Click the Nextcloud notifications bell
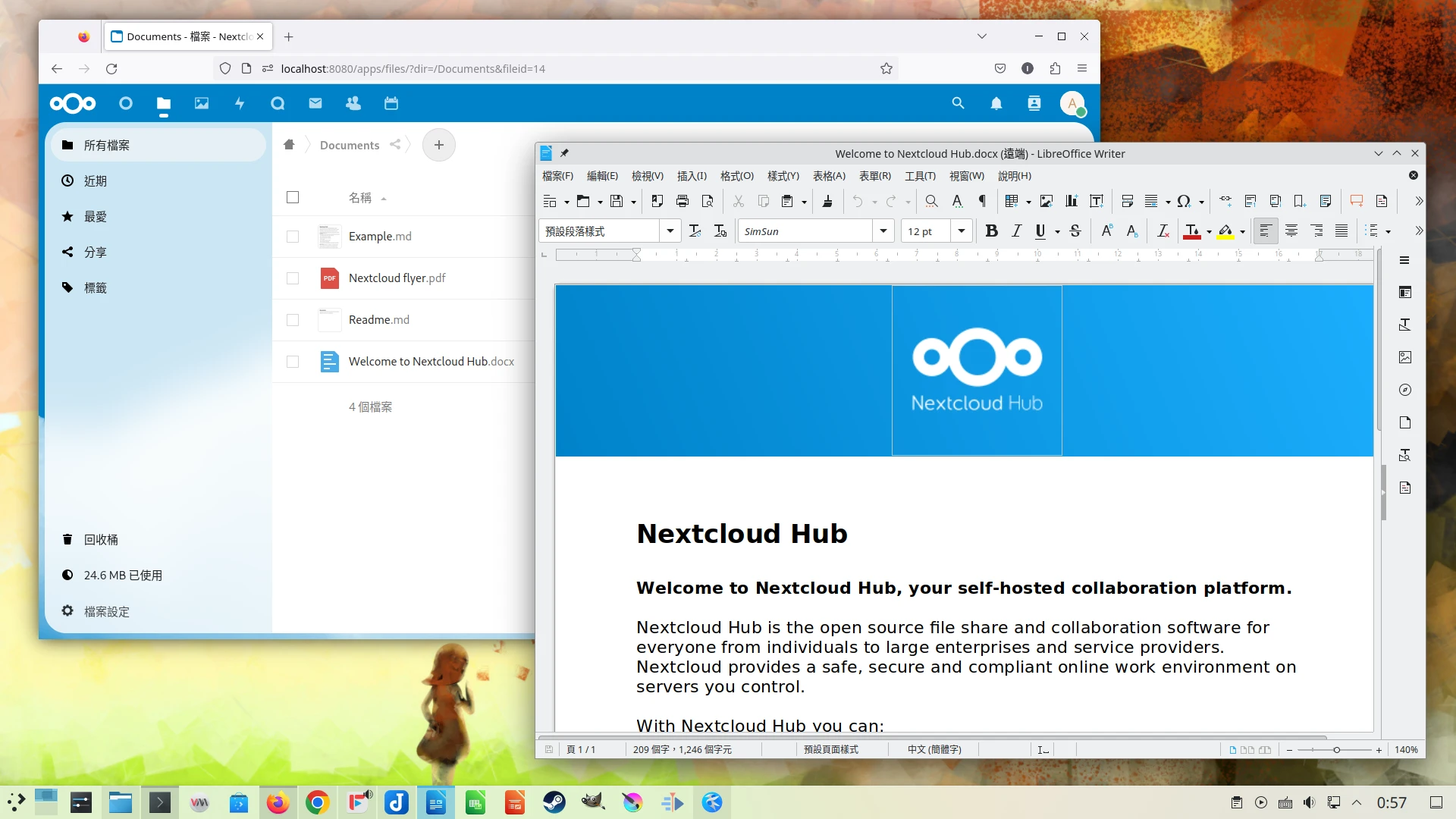 pos(996,104)
